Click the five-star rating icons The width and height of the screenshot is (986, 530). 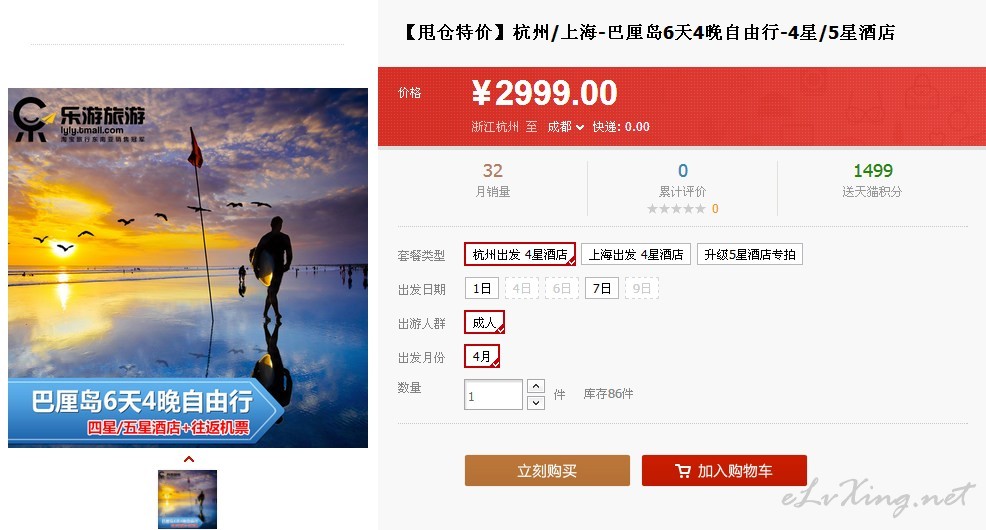click(x=676, y=209)
